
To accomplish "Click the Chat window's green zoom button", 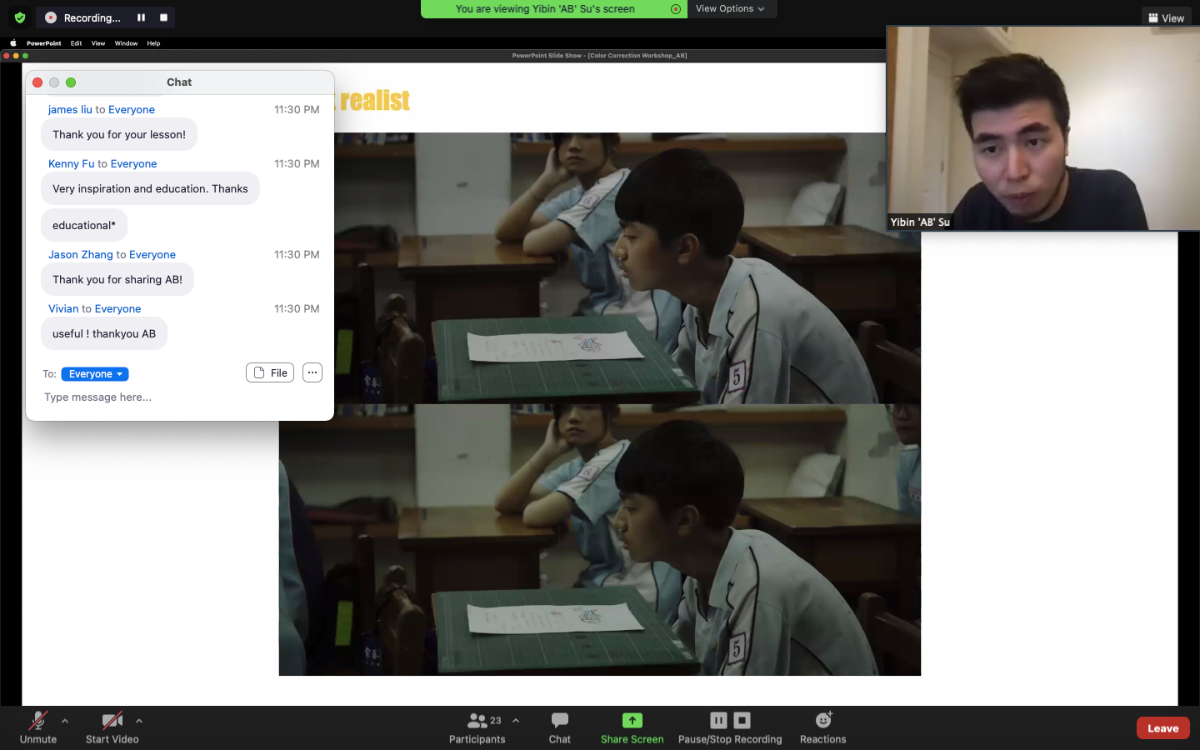I will point(71,82).
